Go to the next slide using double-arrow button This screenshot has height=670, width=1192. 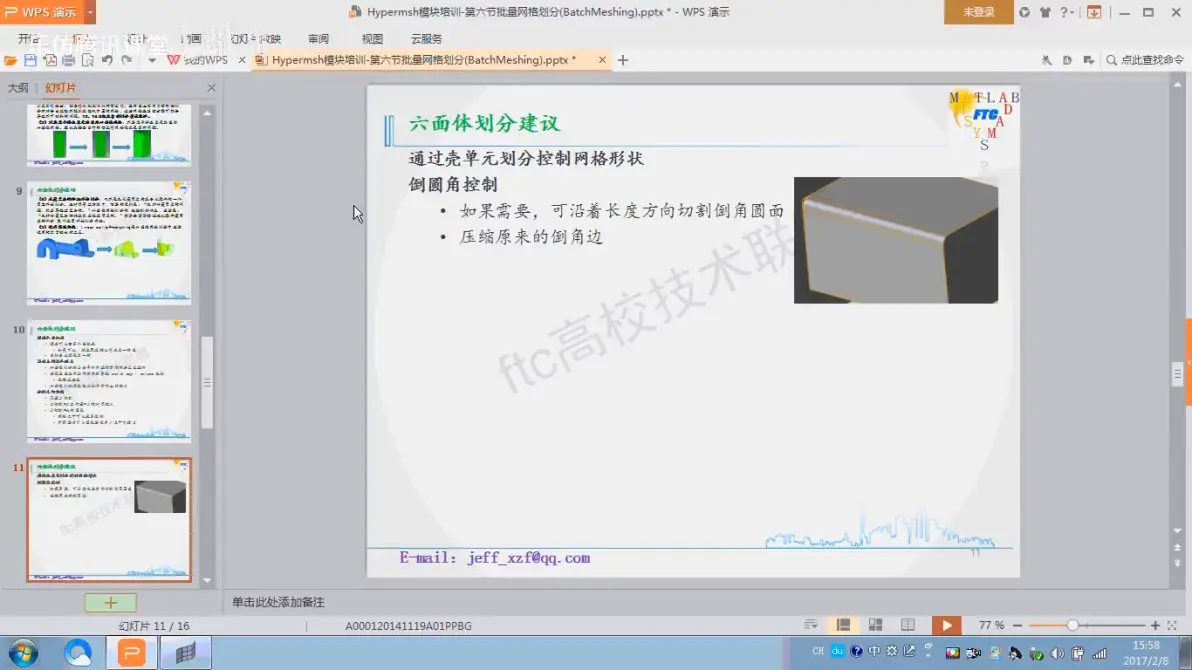coord(1178,564)
